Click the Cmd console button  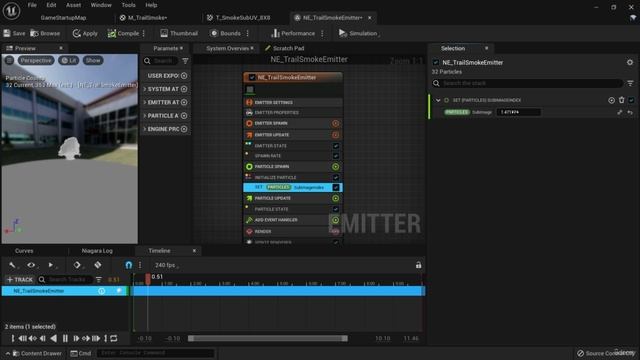(x=81, y=353)
